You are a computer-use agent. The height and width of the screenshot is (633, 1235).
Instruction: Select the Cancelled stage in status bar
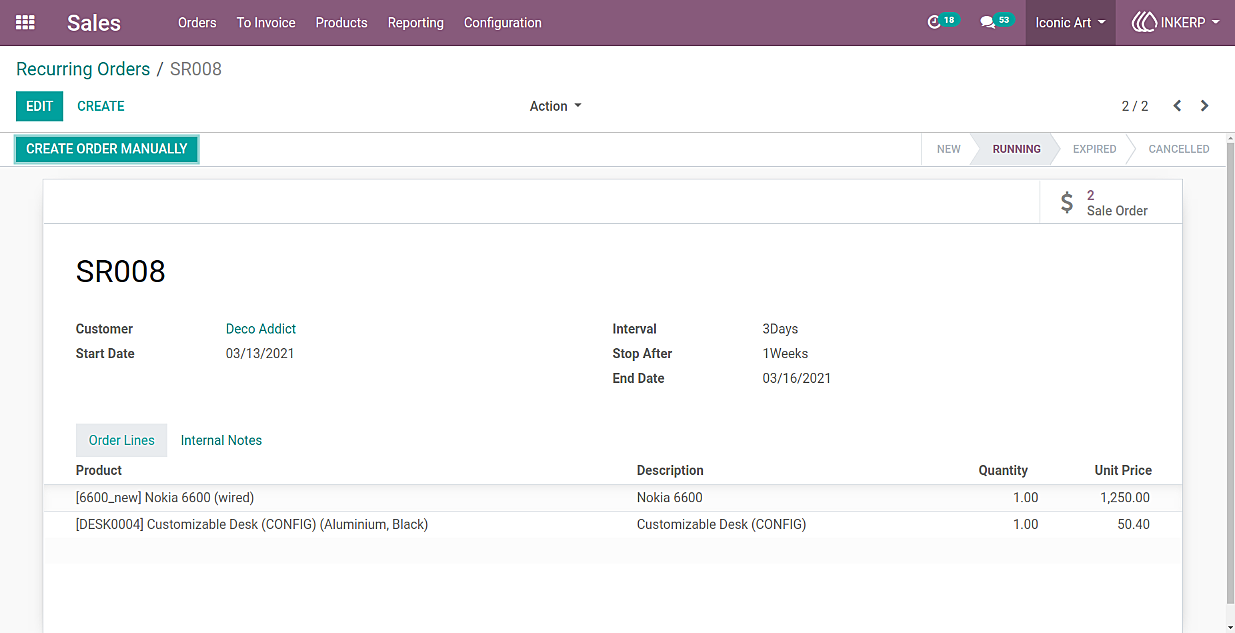coord(1179,149)
